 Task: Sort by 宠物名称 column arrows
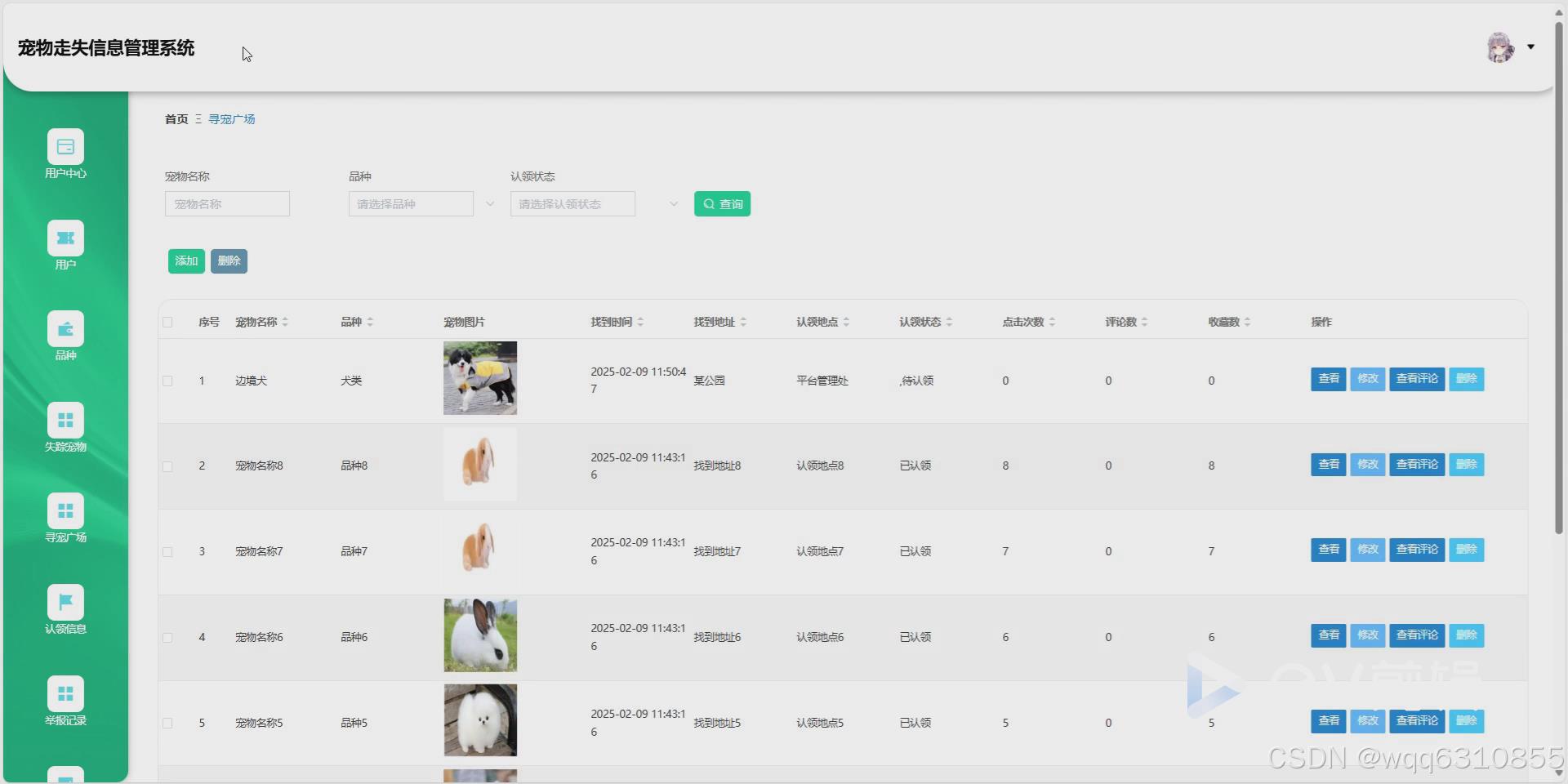pyautogui.click(x=285, y=322)
